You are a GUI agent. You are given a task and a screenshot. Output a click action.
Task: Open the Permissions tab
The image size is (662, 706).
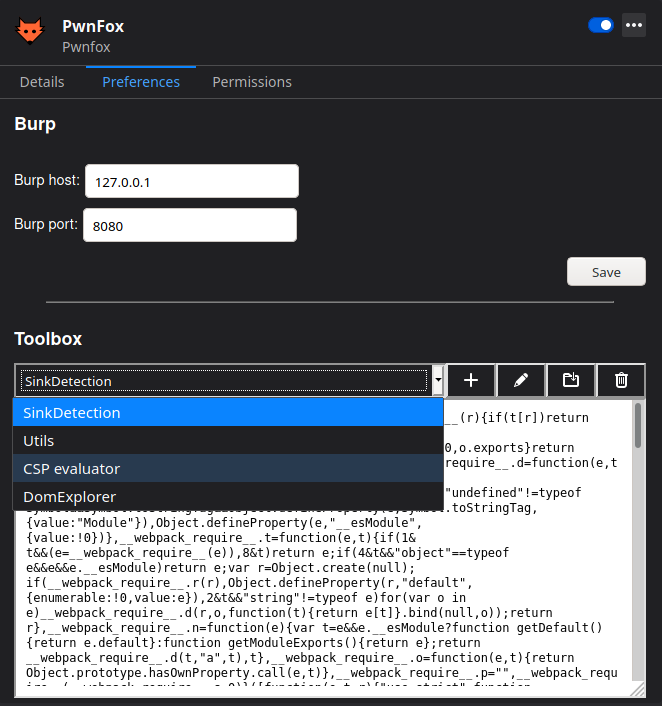[252, 82]
